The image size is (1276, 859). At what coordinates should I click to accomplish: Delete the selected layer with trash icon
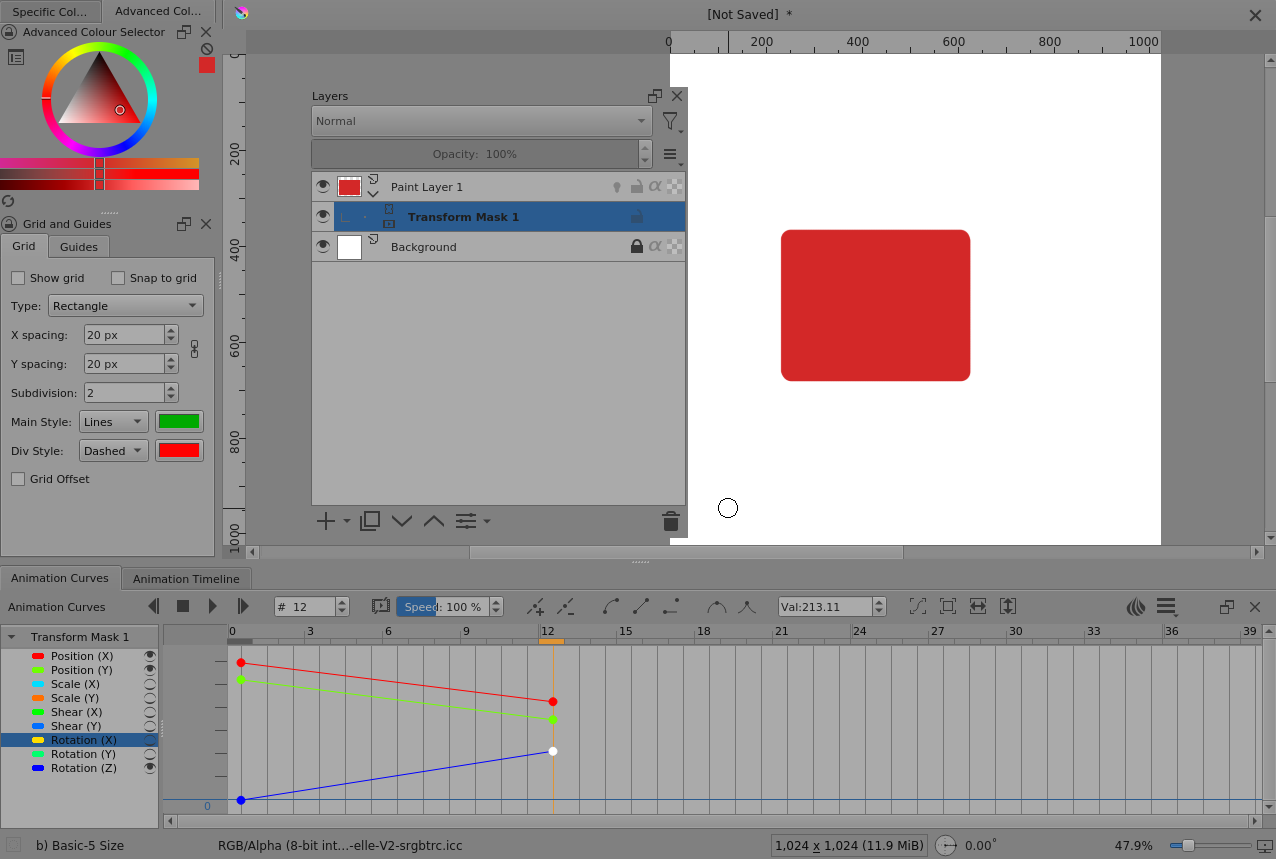tap(670, 521)
